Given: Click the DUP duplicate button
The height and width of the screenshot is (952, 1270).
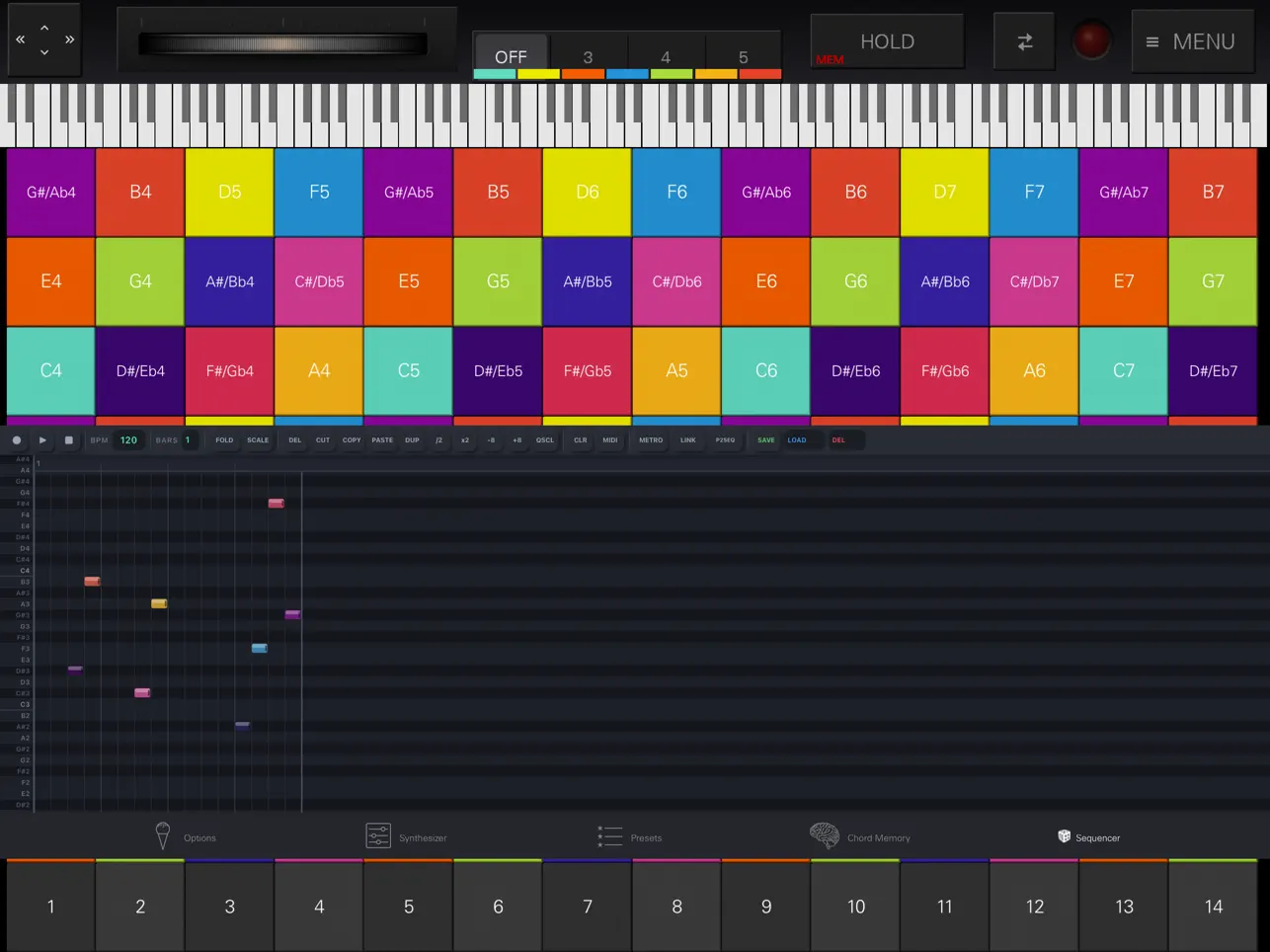Looking at the screenshot, I should [x=412, y=440].
